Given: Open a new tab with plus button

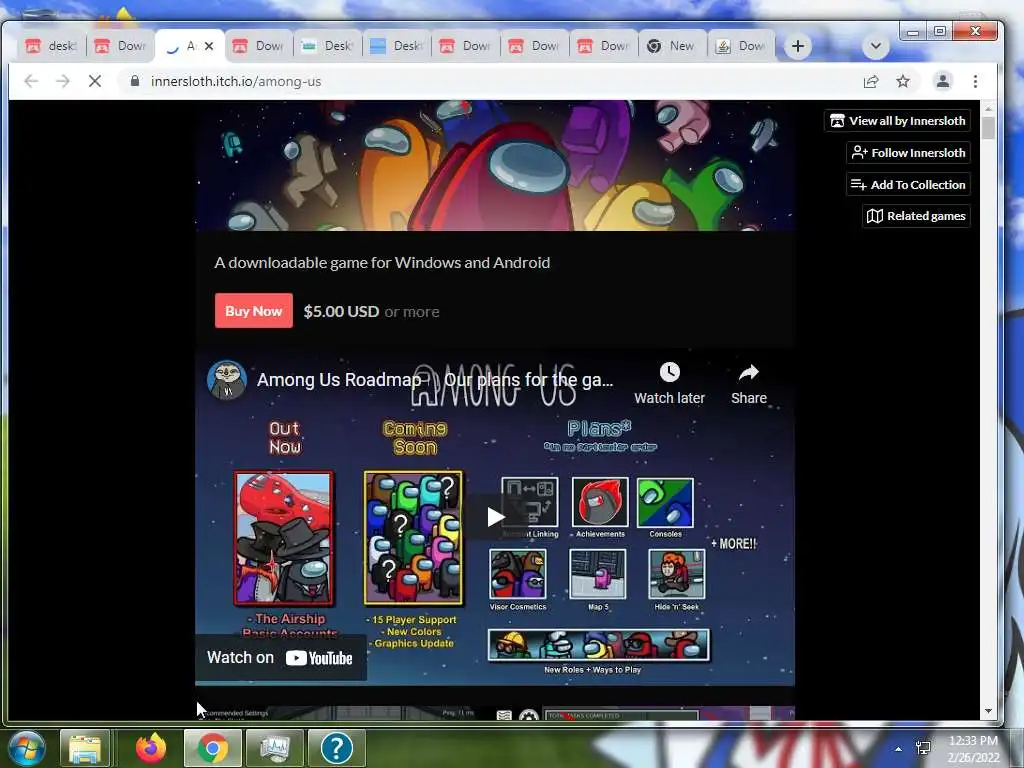Looking at the screenshot, I should coord(797,46).
